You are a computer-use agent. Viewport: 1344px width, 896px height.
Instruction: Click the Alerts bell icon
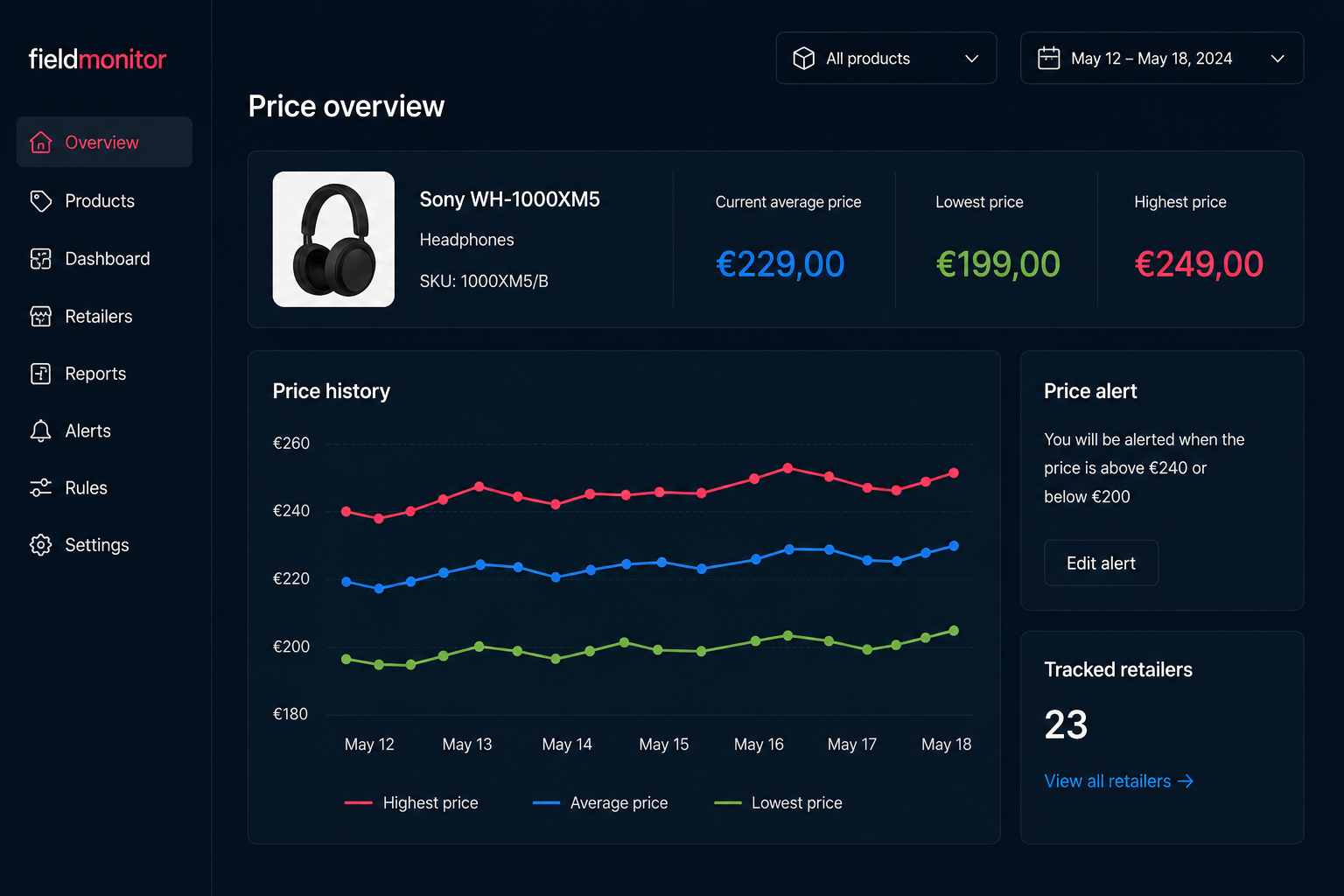click(x=40, y=430)
